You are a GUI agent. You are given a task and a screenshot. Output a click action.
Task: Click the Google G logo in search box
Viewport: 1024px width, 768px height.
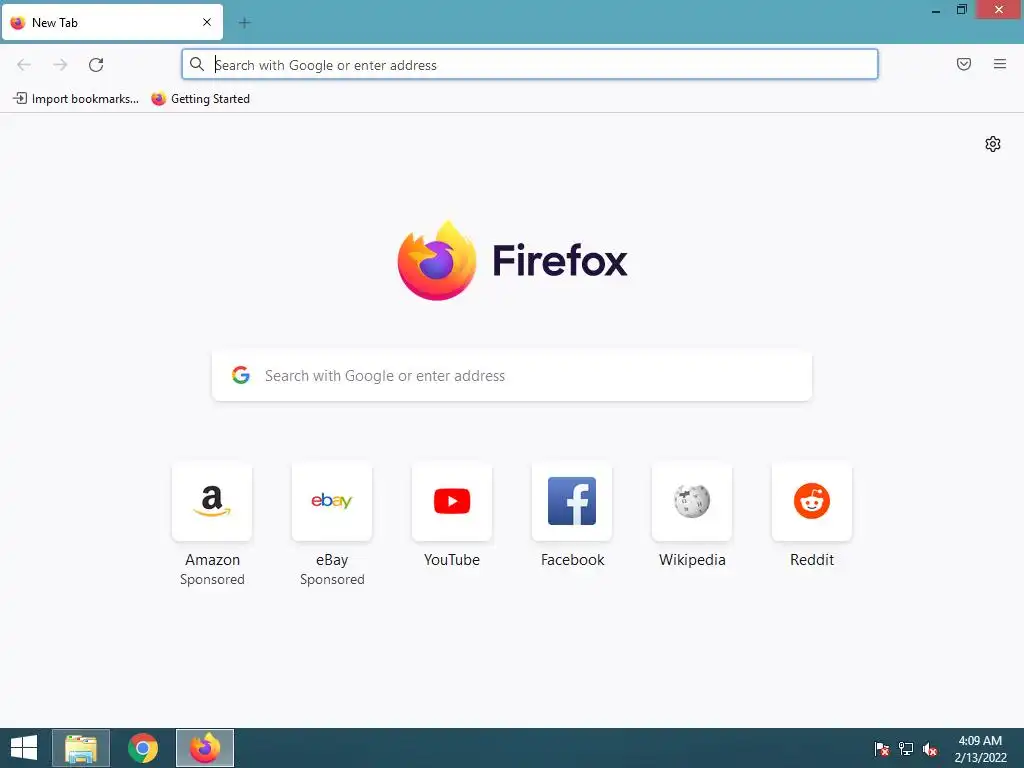click(x=241, y=375)
